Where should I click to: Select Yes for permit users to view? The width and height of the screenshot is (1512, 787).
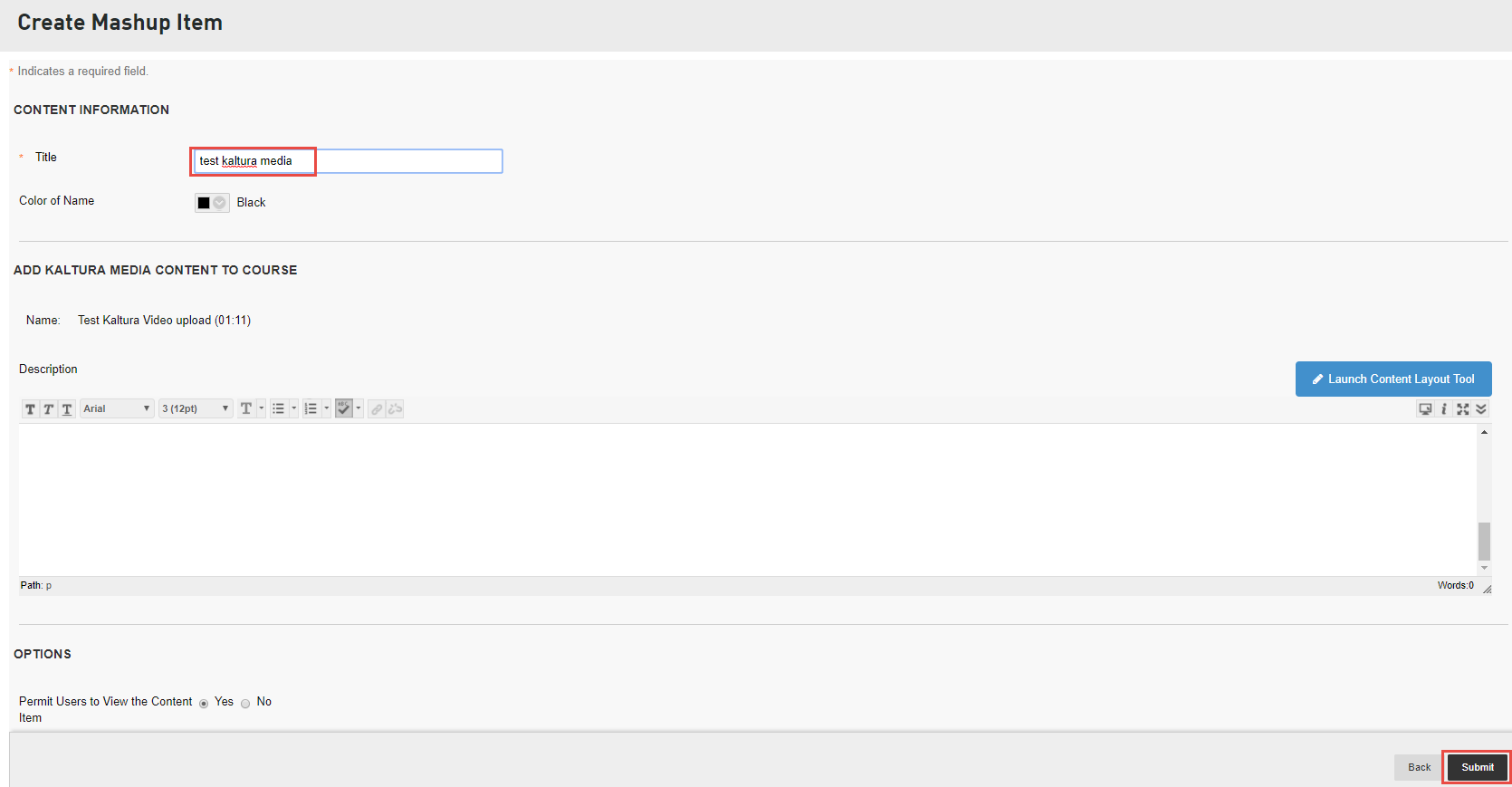[204, 704]
